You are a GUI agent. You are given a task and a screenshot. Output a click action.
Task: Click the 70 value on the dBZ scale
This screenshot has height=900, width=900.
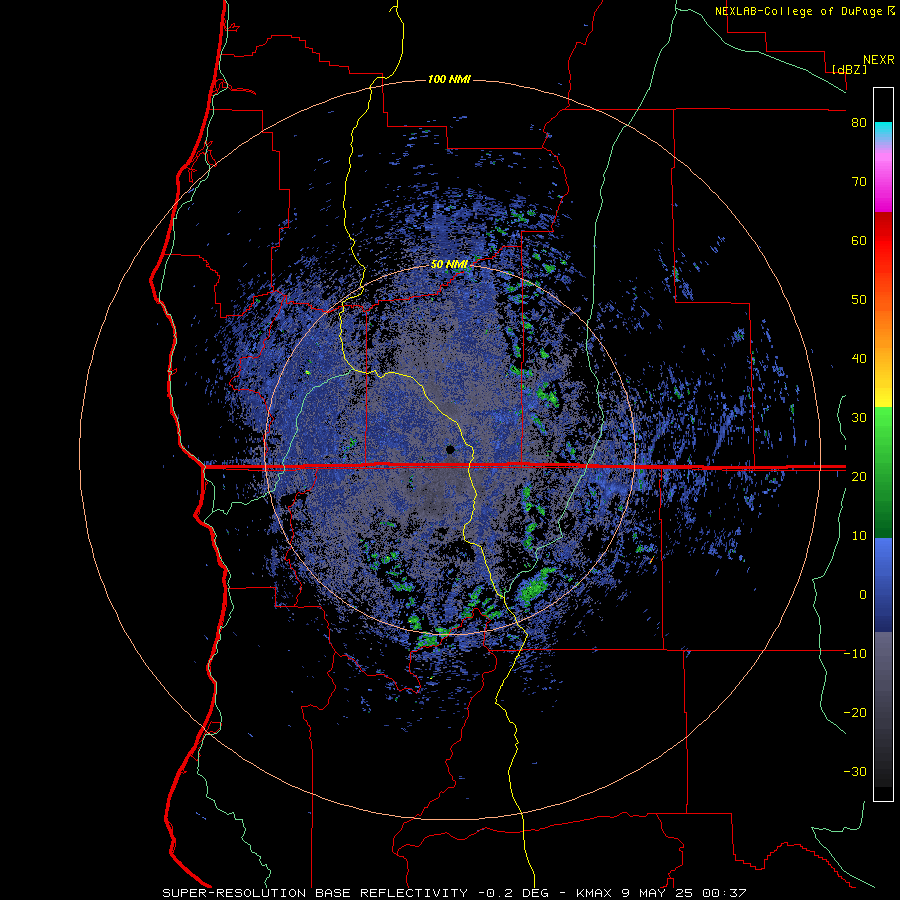coord(859,182)
